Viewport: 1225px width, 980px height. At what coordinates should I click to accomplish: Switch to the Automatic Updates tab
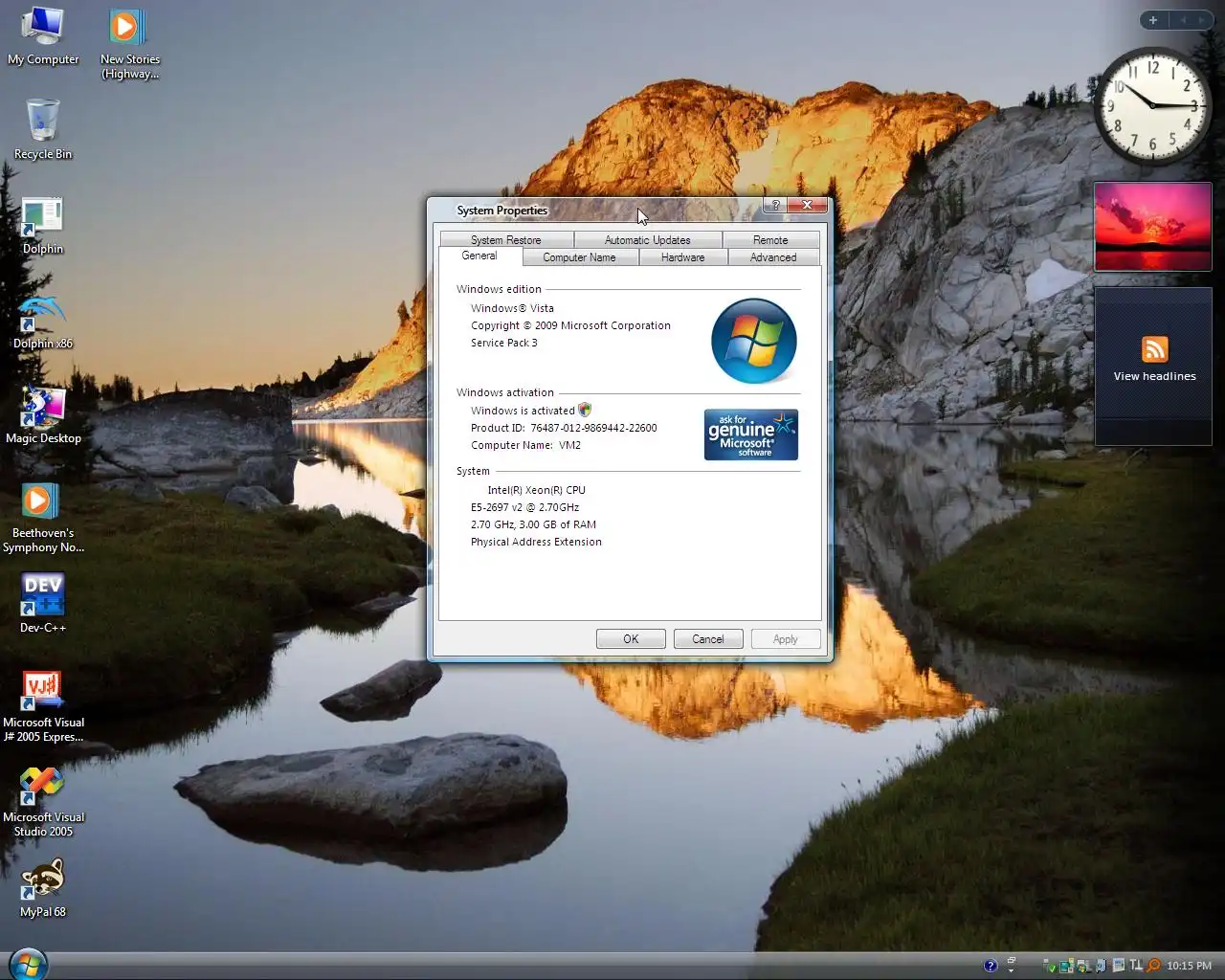click(x=648, y=240)
